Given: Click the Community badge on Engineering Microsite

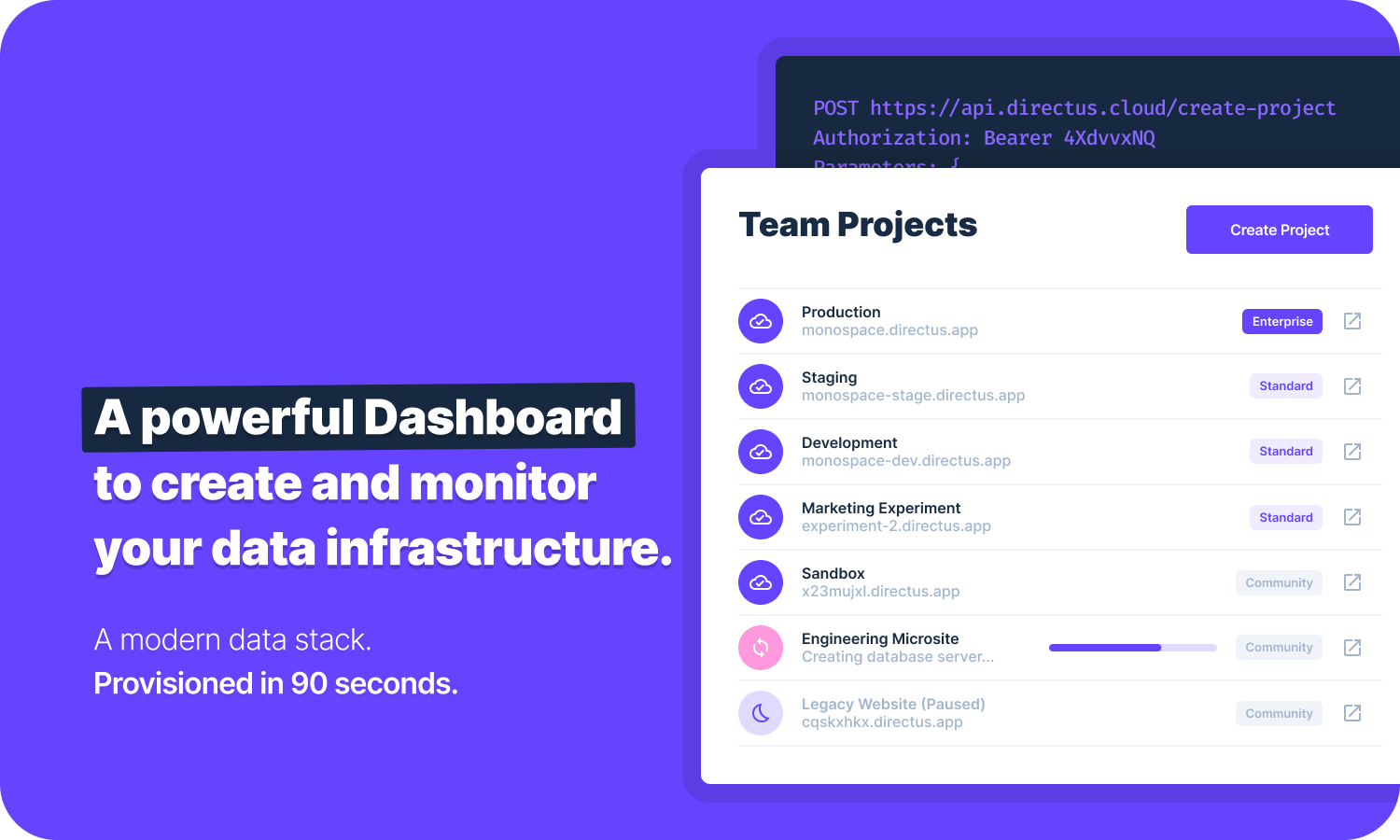Looking at the screenshot, I should click(x=1279, y=648).
